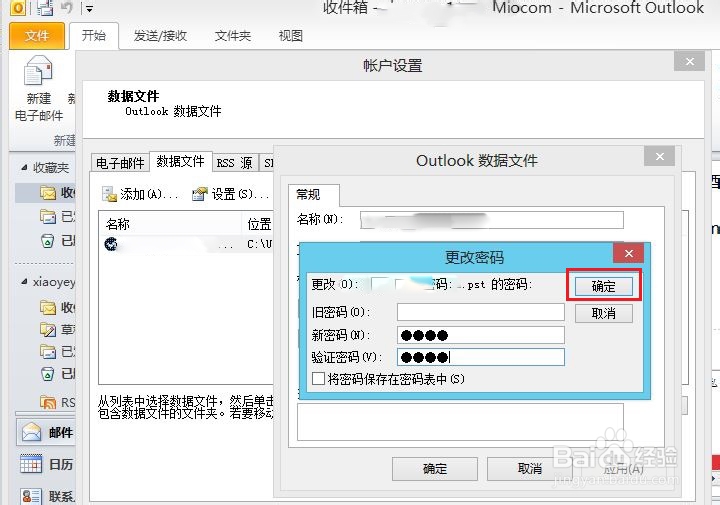The image size is (720, 505).
Task: Open inbox folder under xiaoyey account
Action: [x=57, y=307]
